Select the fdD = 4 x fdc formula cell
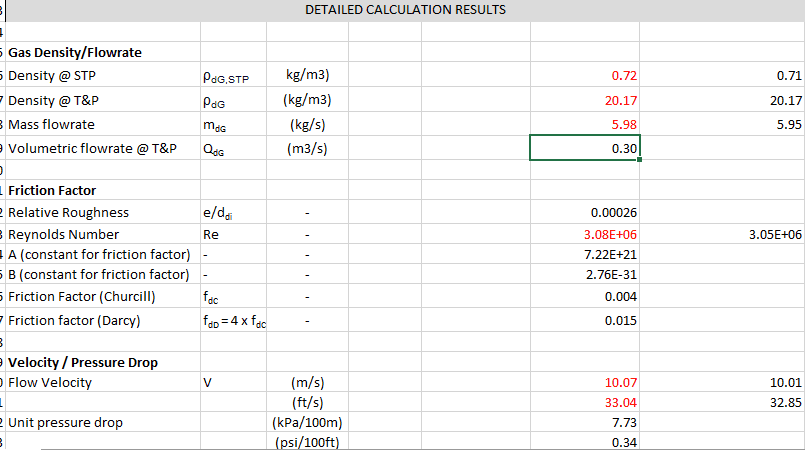Viewport: 805px width, 450px height. click(x=234, y=321)
